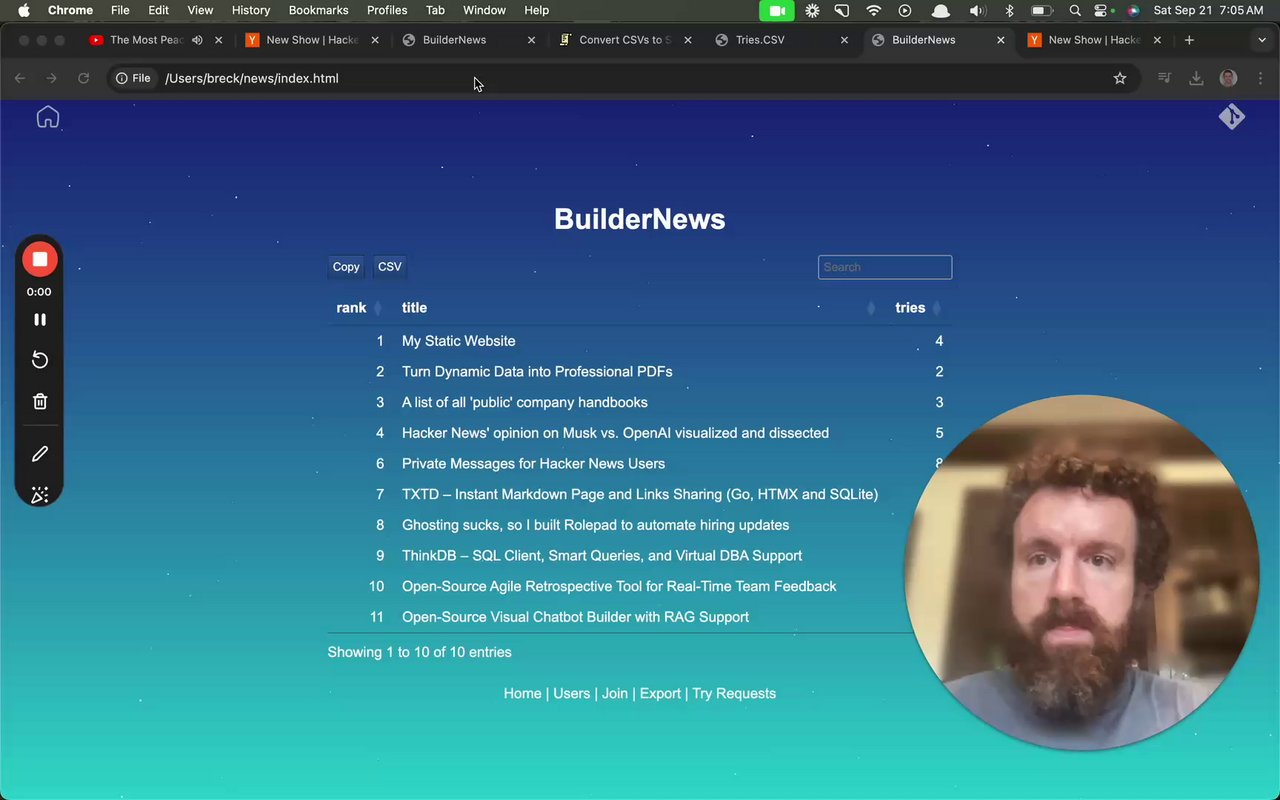
Task: Open the Bluetooth icon in the menu bar
Action: [1009, 10]
